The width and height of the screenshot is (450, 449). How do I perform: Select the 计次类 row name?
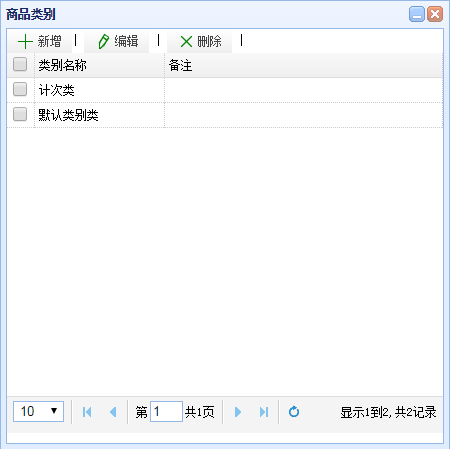click(x=56, y=90)
